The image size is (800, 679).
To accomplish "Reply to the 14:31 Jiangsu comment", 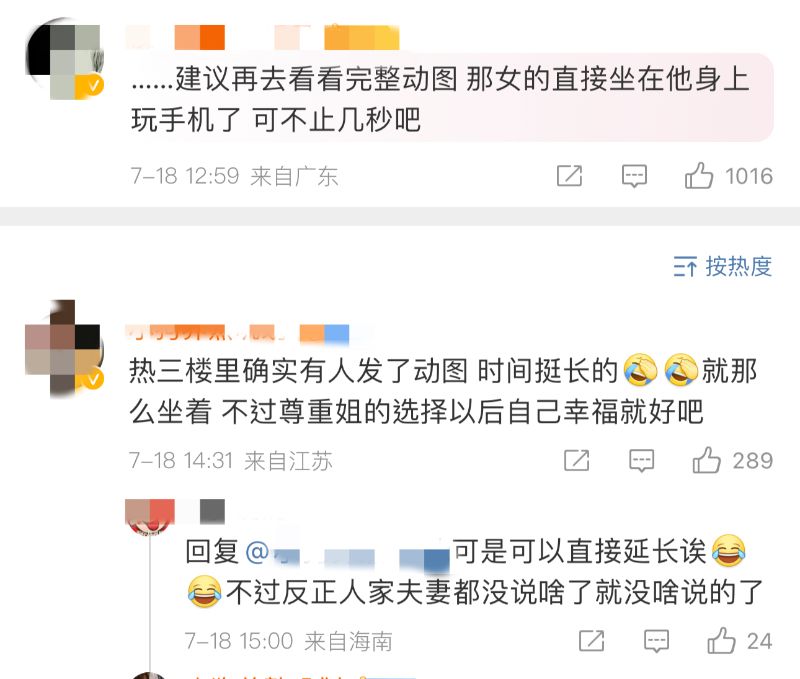I will click(x=641, y=461).
